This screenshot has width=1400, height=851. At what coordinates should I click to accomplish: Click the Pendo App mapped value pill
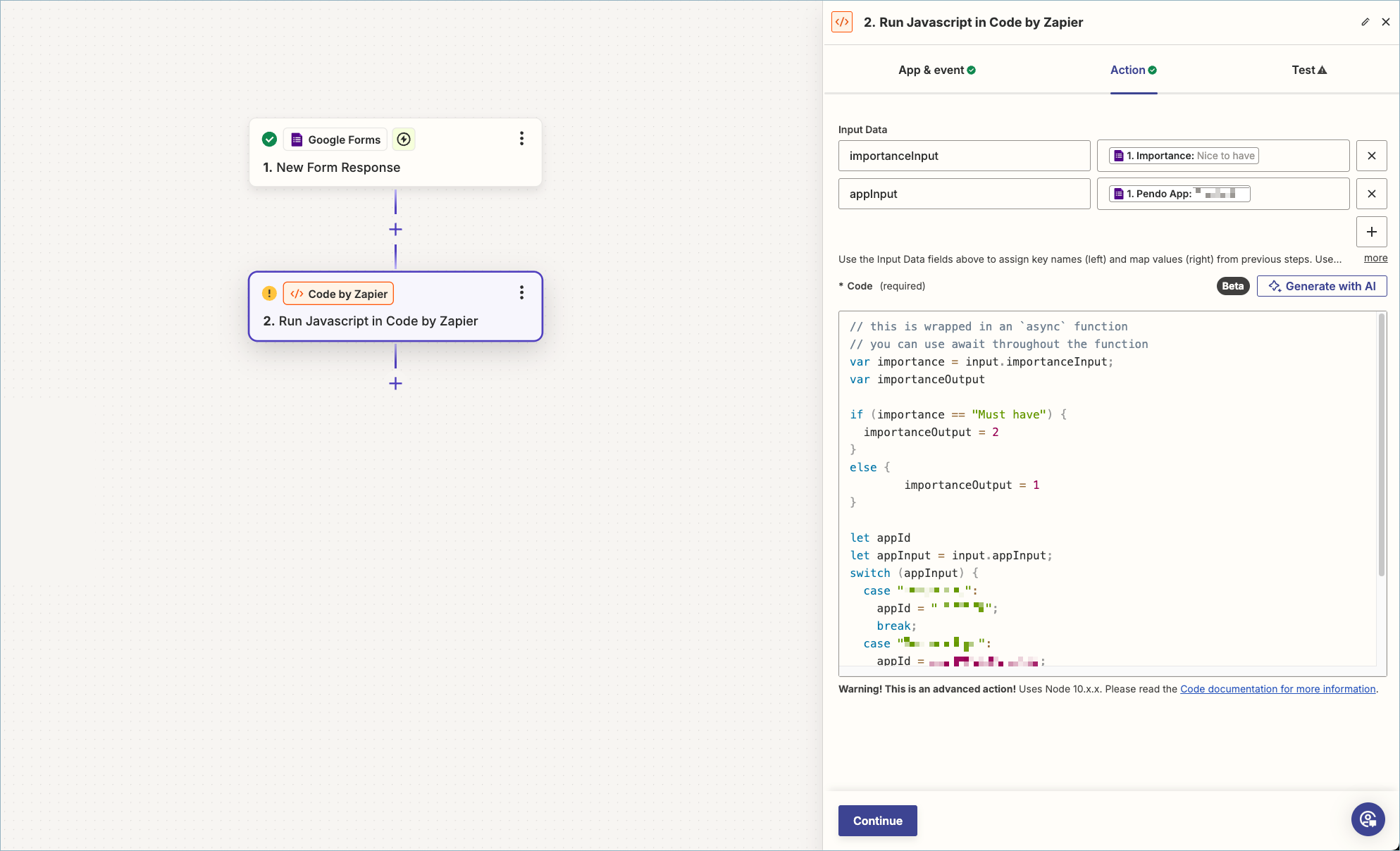tap(1179, 194)
